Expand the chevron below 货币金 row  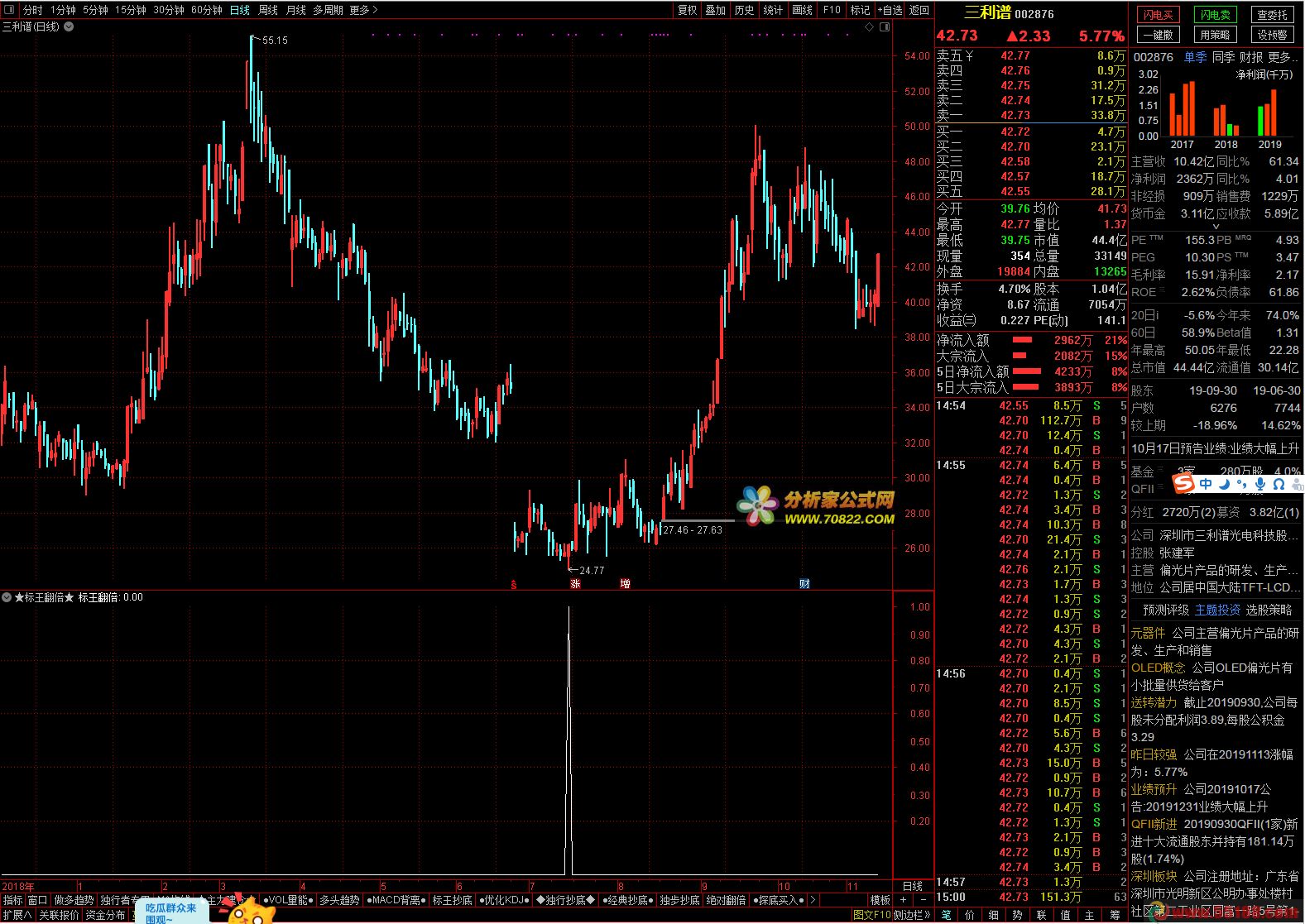[1216, 226]
